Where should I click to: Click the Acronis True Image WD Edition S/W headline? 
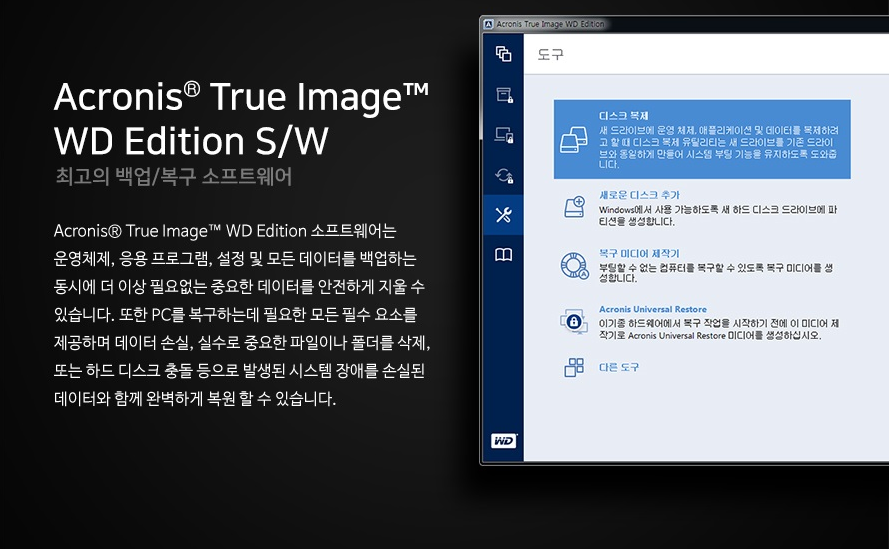pyautogui.click(x=241, y=118)
